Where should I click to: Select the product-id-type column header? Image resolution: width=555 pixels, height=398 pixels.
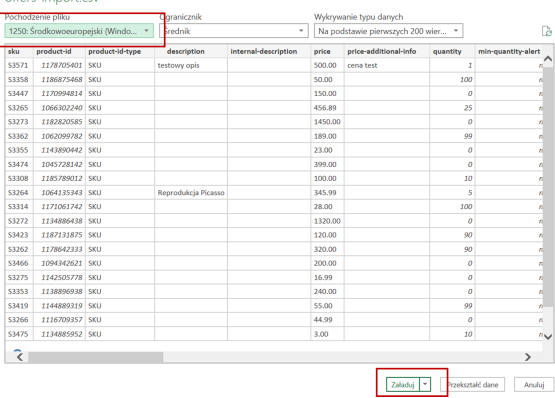click(x=120, y=51)
